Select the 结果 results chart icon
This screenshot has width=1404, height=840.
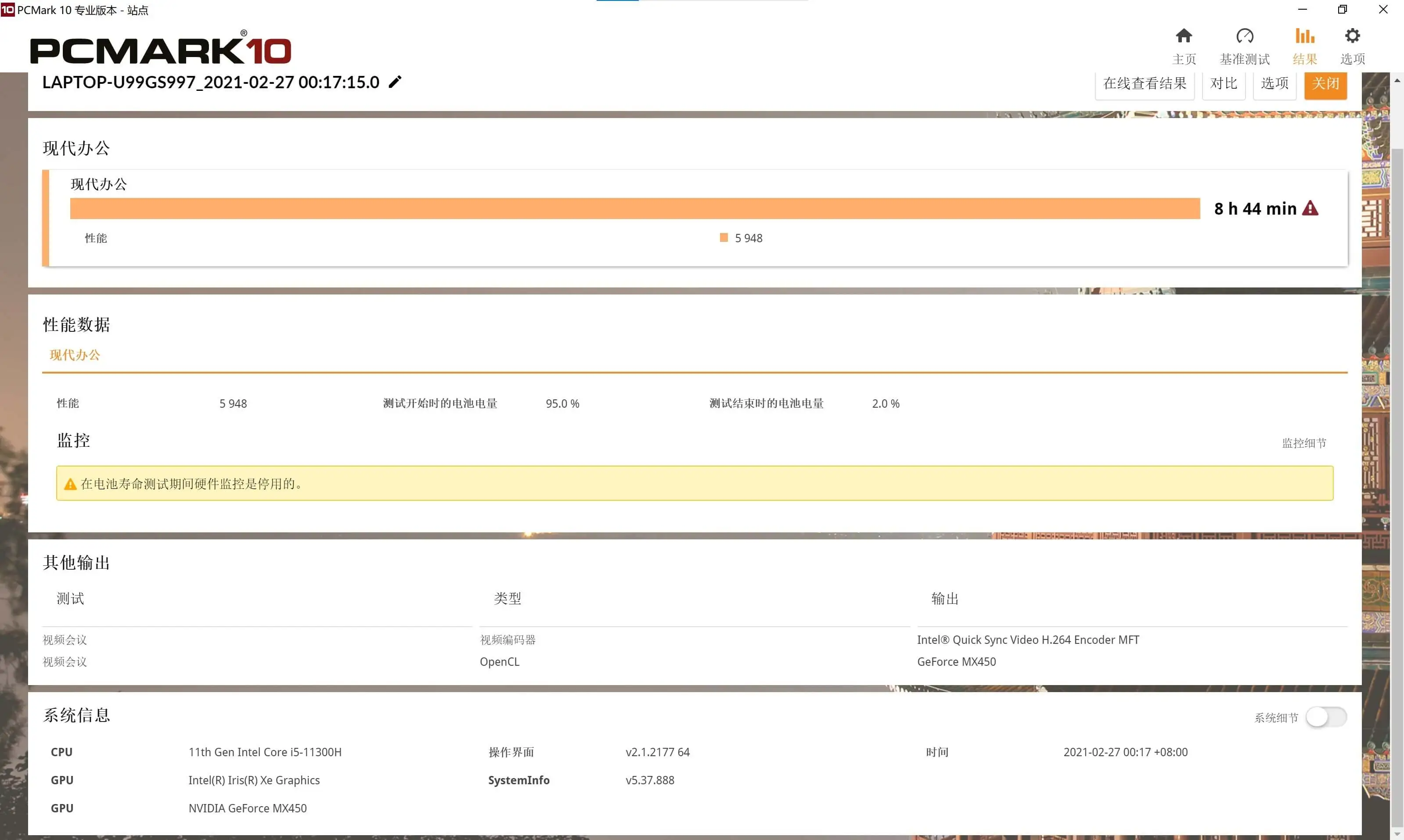click(x=1304, y=36)
